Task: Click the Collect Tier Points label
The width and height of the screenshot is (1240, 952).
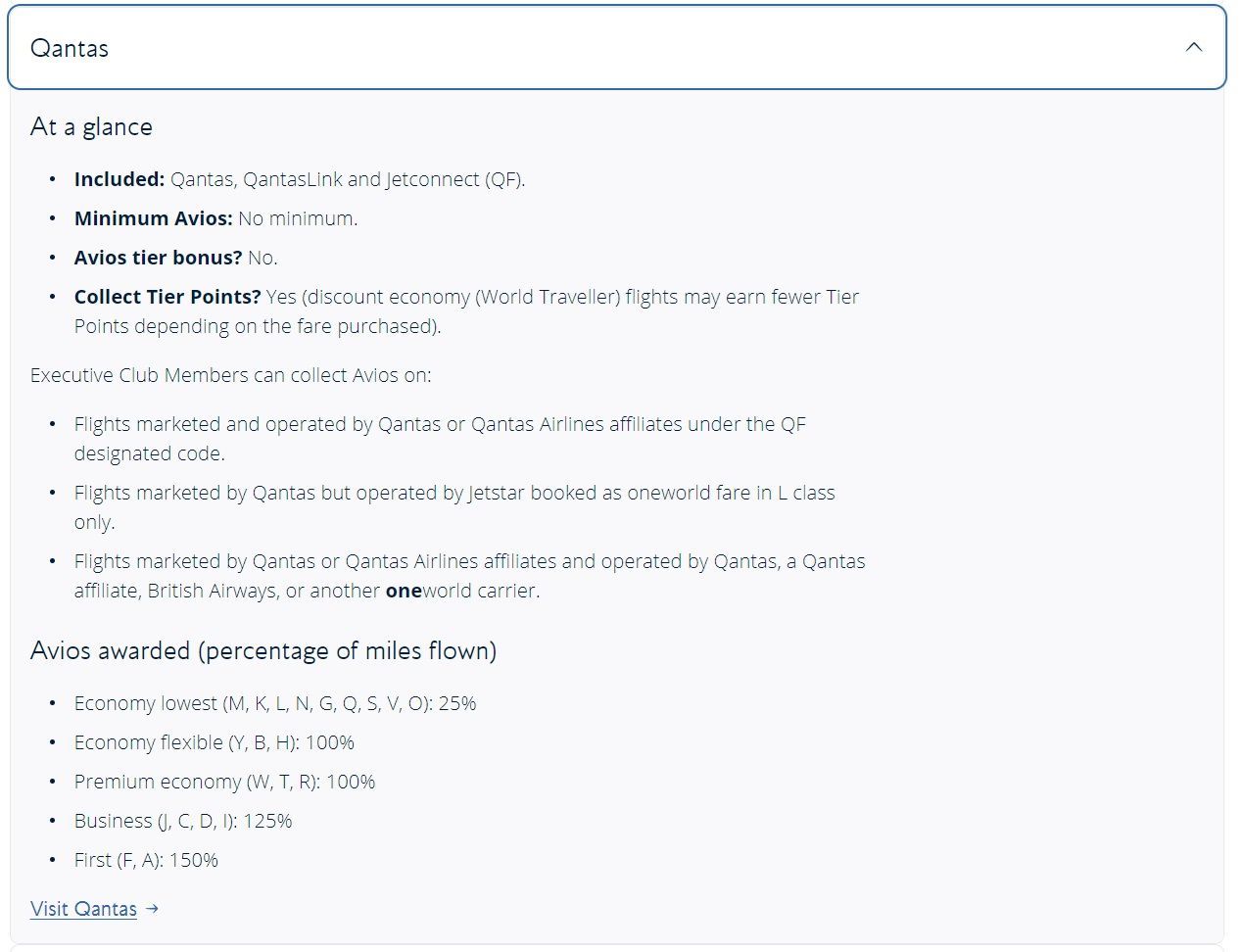Action: click(x=167, y=297)
